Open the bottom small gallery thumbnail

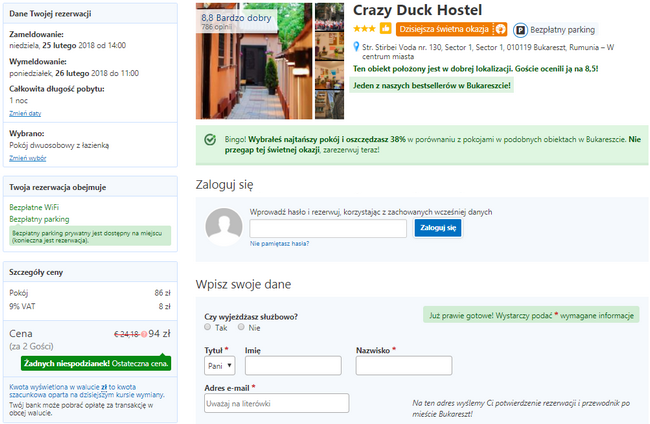(330, 105)
